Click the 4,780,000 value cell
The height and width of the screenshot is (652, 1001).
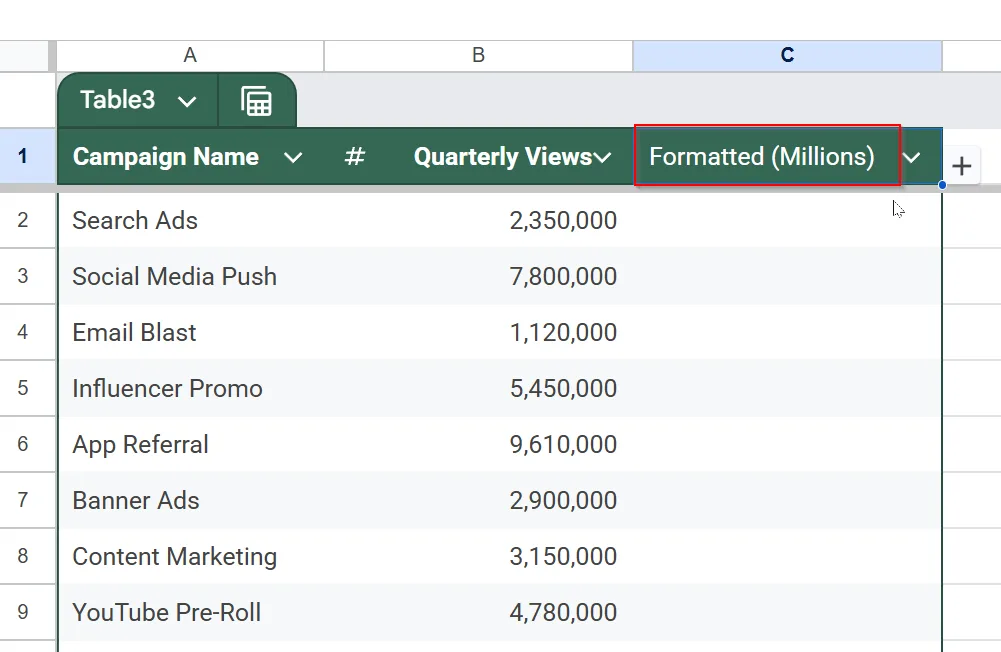(x=479, y=612)
